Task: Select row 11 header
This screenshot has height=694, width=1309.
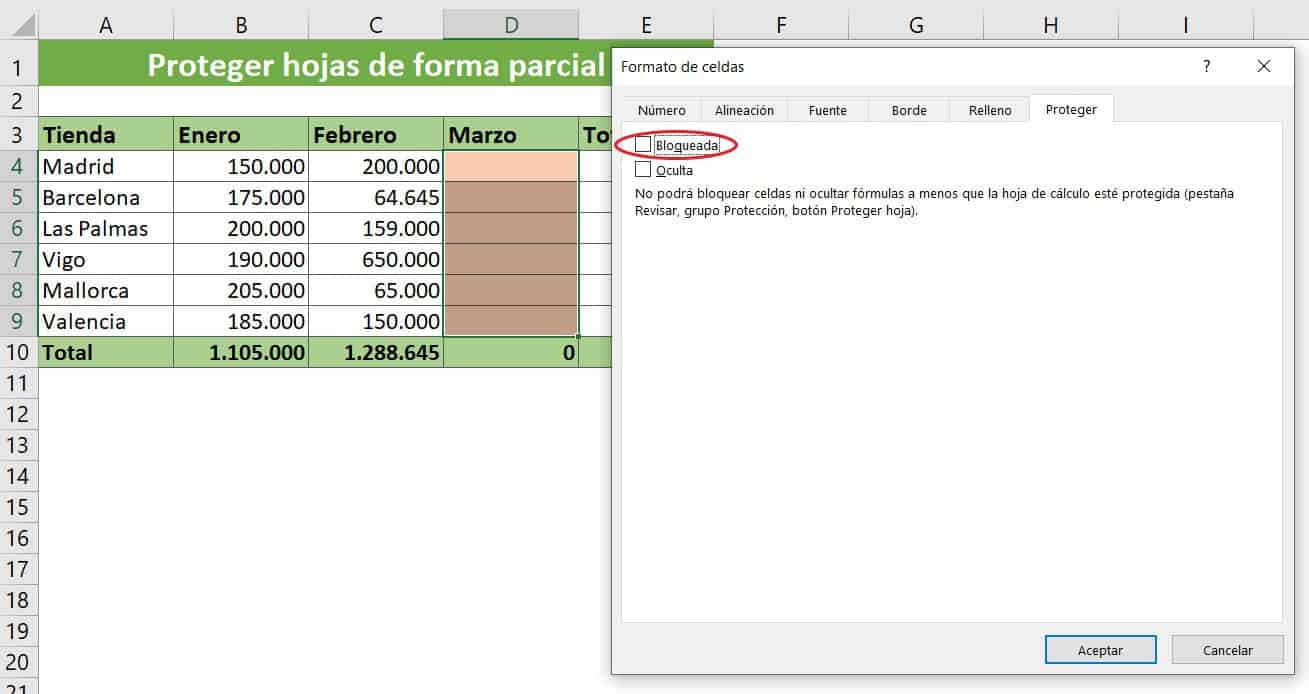Action: click(19, 383)
